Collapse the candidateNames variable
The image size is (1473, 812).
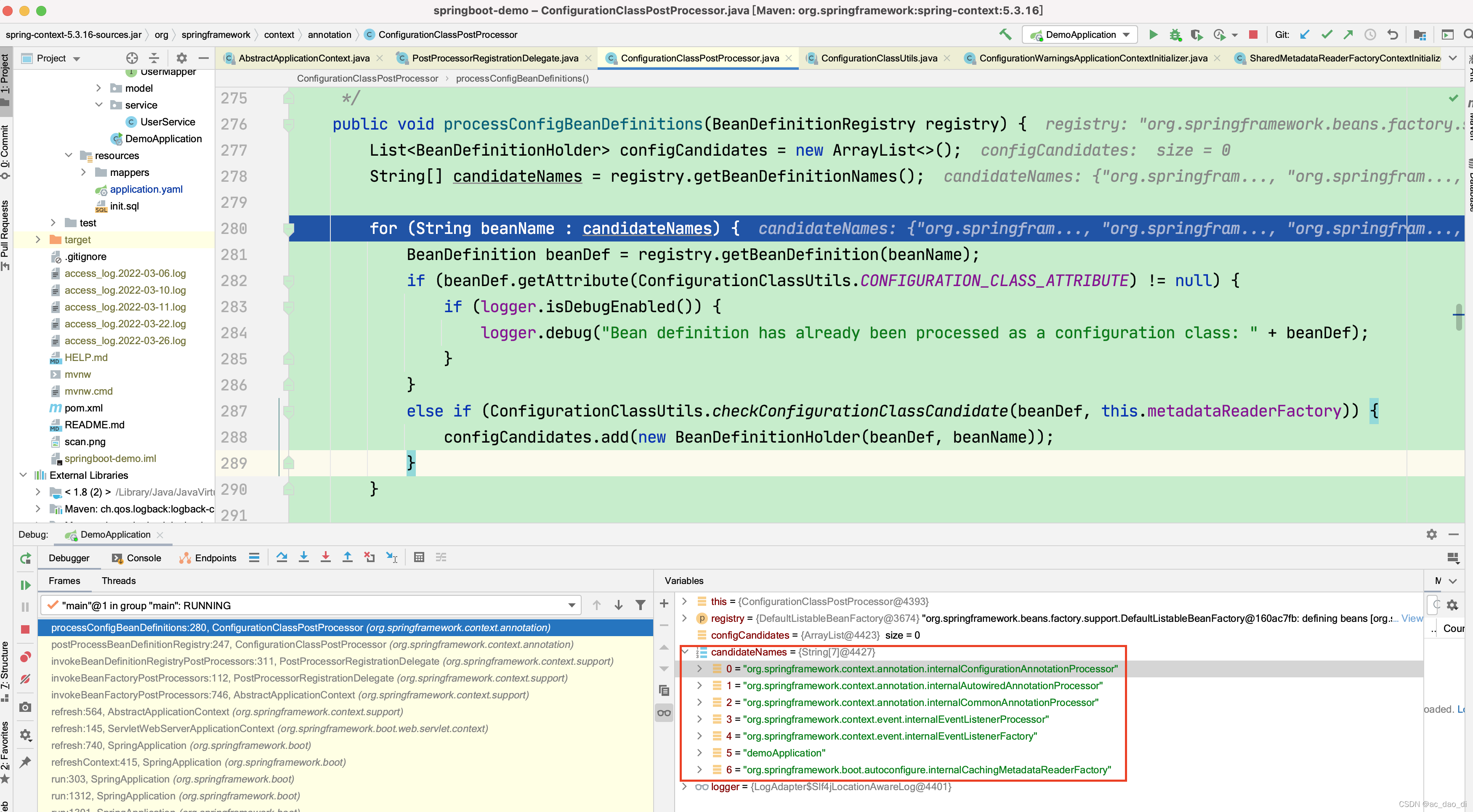tap(684, 652)
